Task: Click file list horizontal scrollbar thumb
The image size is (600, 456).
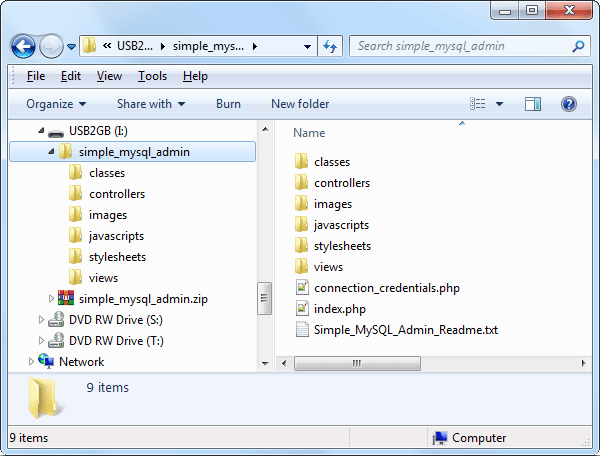Action: [357, 363]
